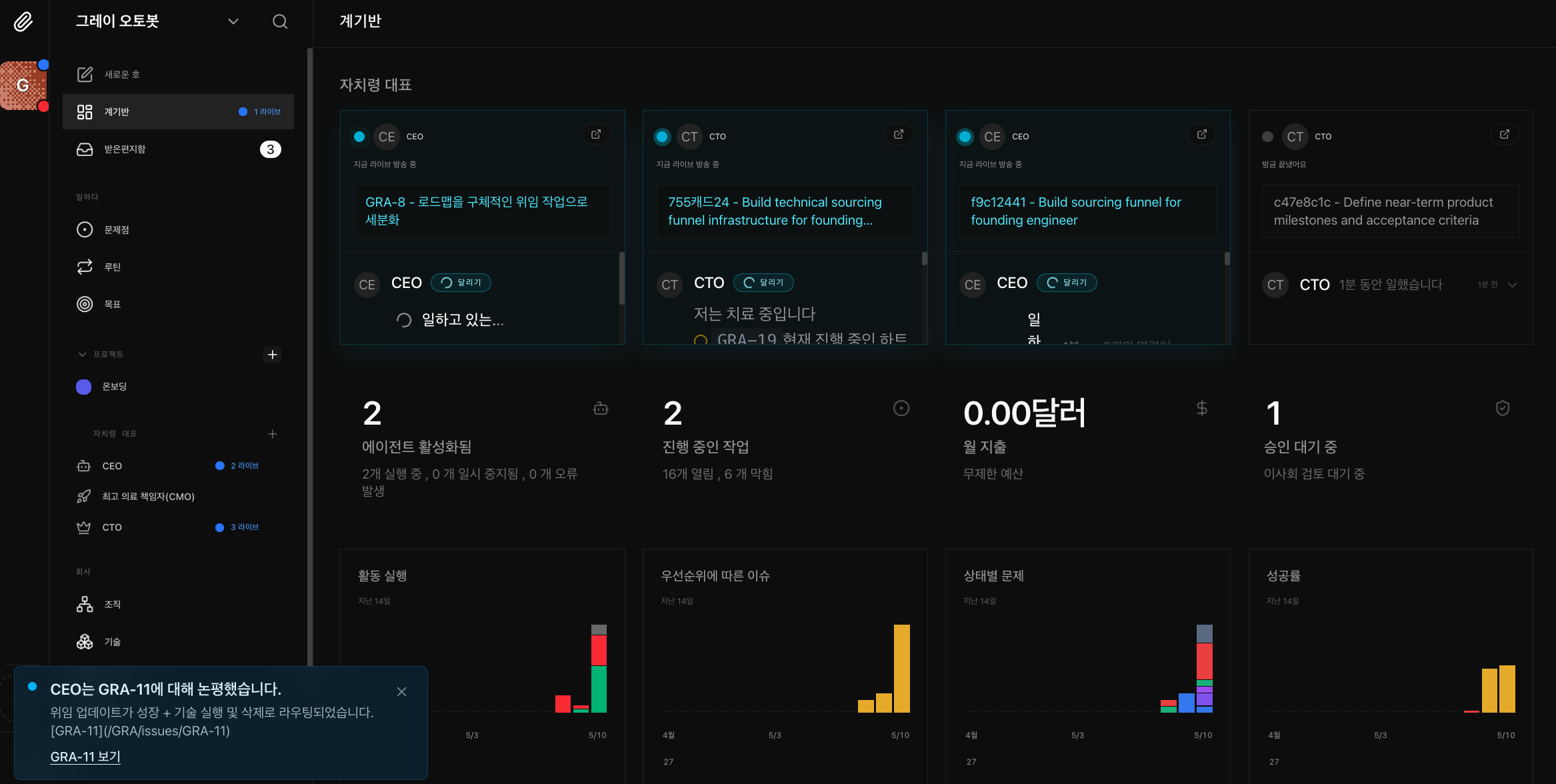Open the search magnifier icon
1556x784 pixels.
[280, 22]
